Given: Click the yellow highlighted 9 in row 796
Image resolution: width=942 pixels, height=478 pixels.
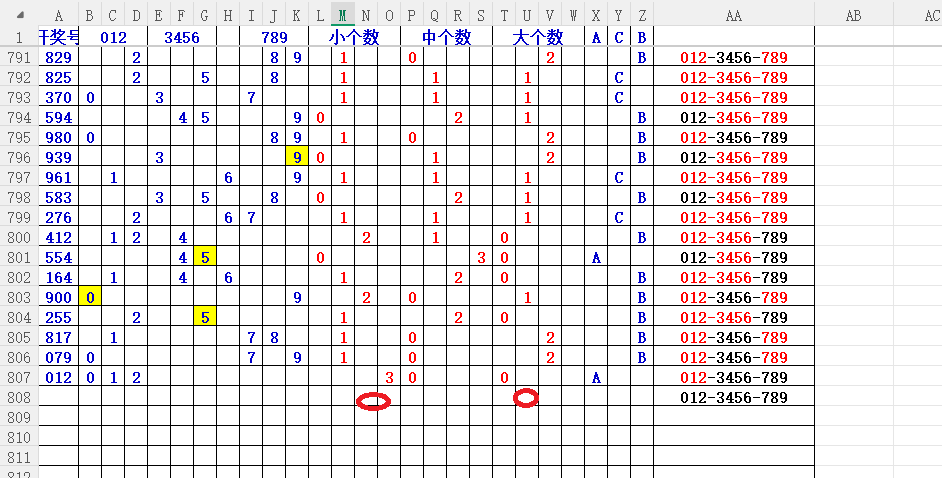Looking at the screenshot, I should pyautogui.click(x=297, y=157).
